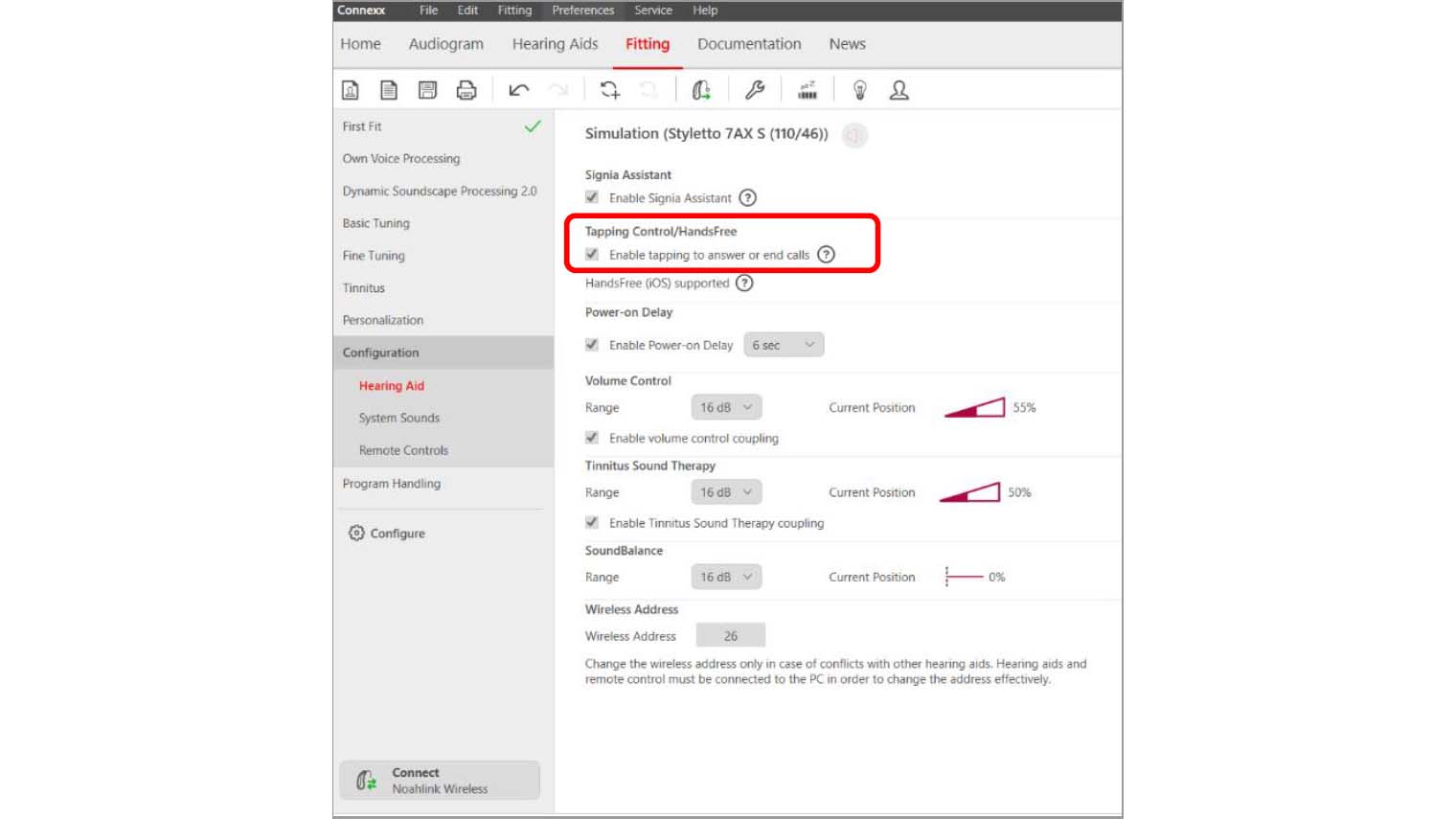
Task: Click Connect Noahlink Wireless button
Action: click(440, 781)
